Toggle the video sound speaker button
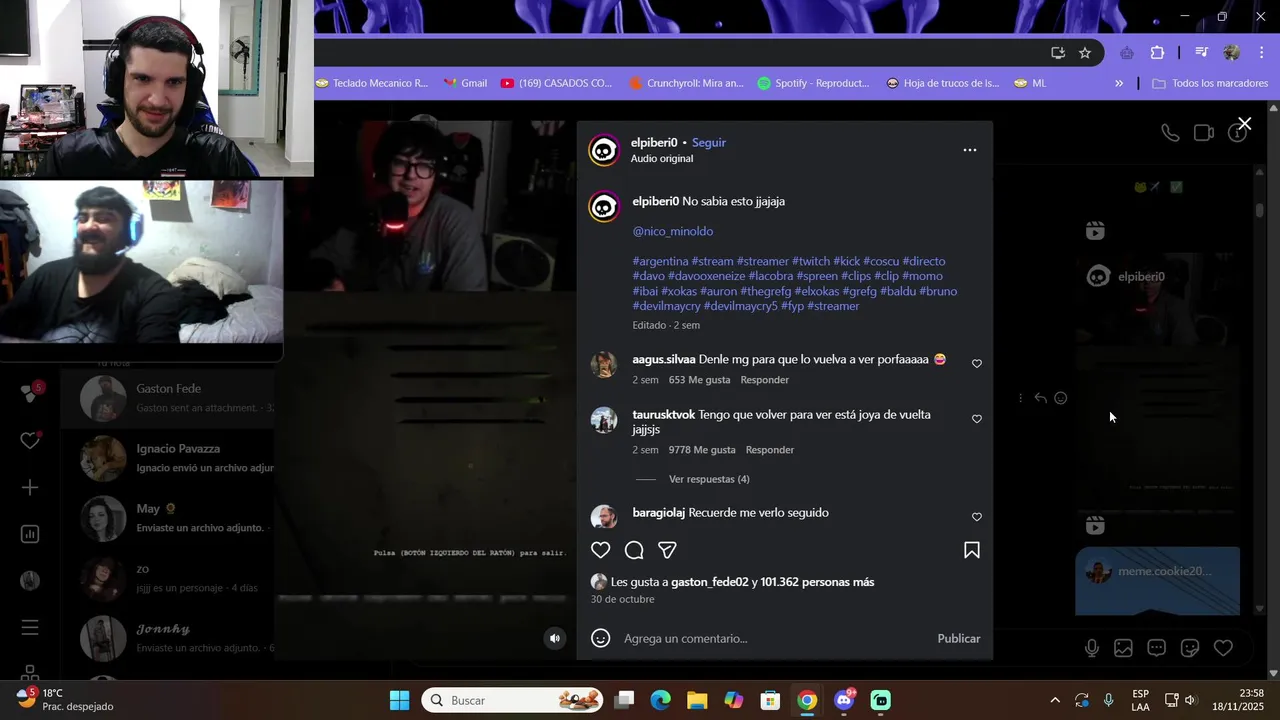Screen dimensions: 1280x720 pos(555,638)
